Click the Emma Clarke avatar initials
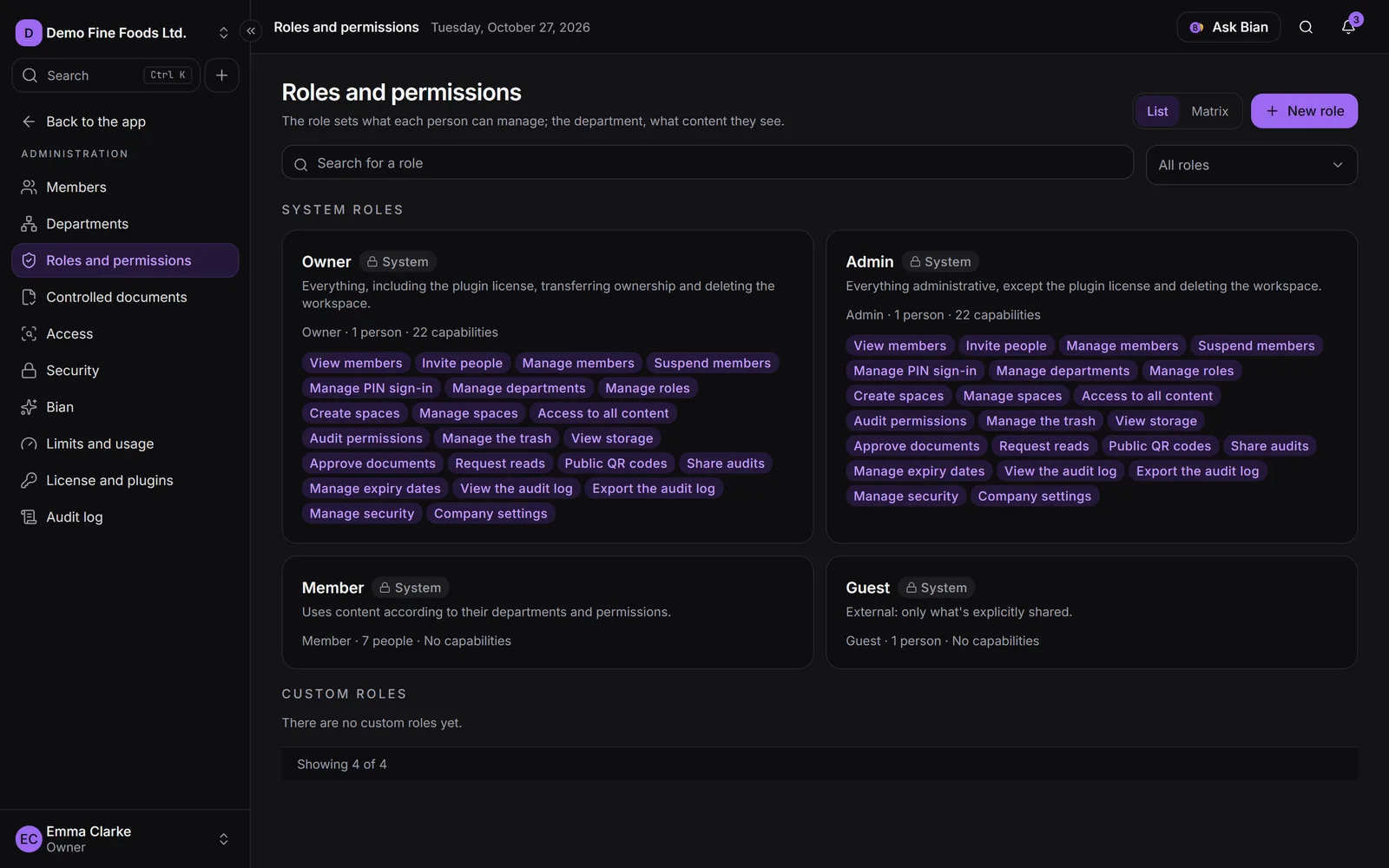The width and height of the screenshot is (1389, 868). click(x=29, y=839)
